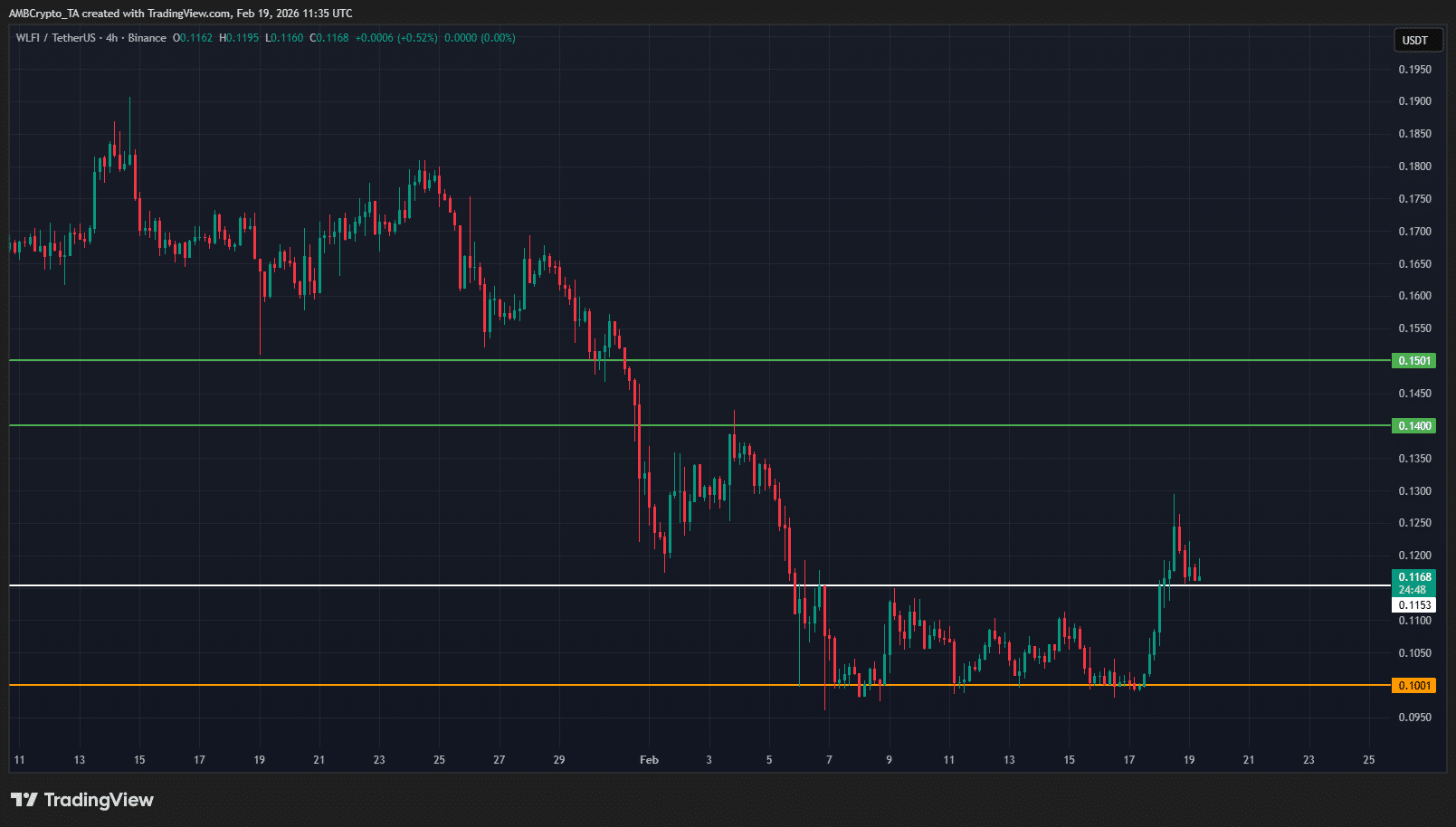Screen dimensions: 1456x827
Task: Click the current price tag showing 0.1168
Action: click(x=1414, y=575)
